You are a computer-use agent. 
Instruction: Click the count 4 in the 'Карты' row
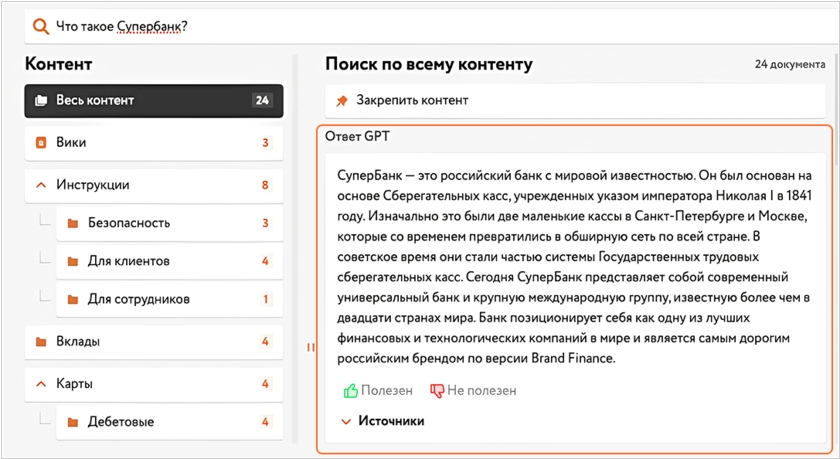[265, 384]
